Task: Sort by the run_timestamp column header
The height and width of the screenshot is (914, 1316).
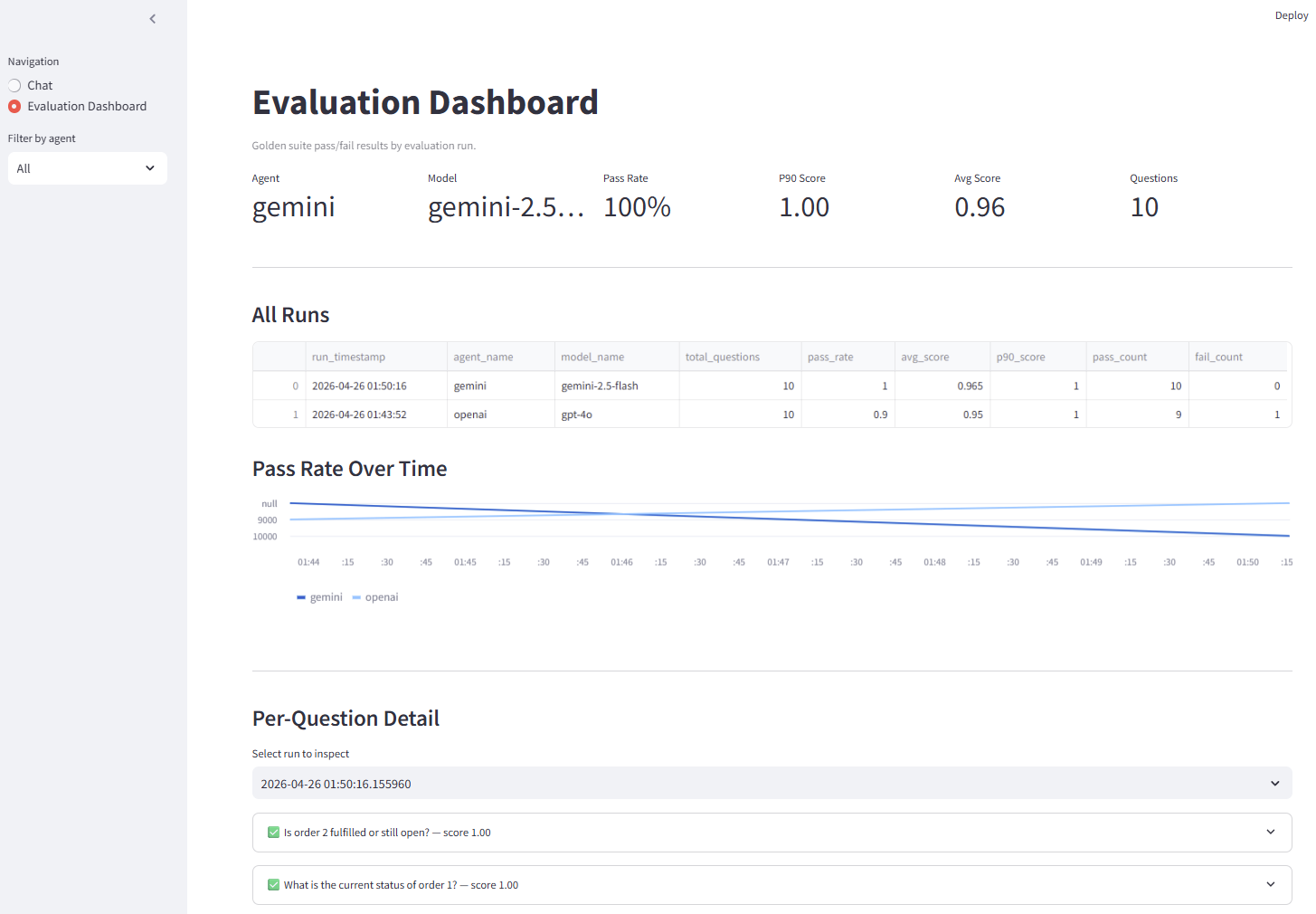Action: pyautogui.click(x=375, y=357)
